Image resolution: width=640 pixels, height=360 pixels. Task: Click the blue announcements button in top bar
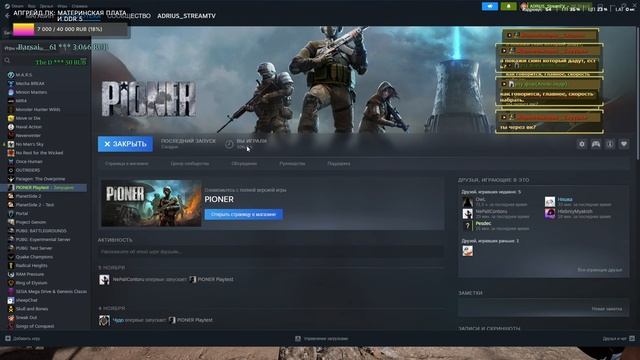pyautogui.click(x=490, y=6)
